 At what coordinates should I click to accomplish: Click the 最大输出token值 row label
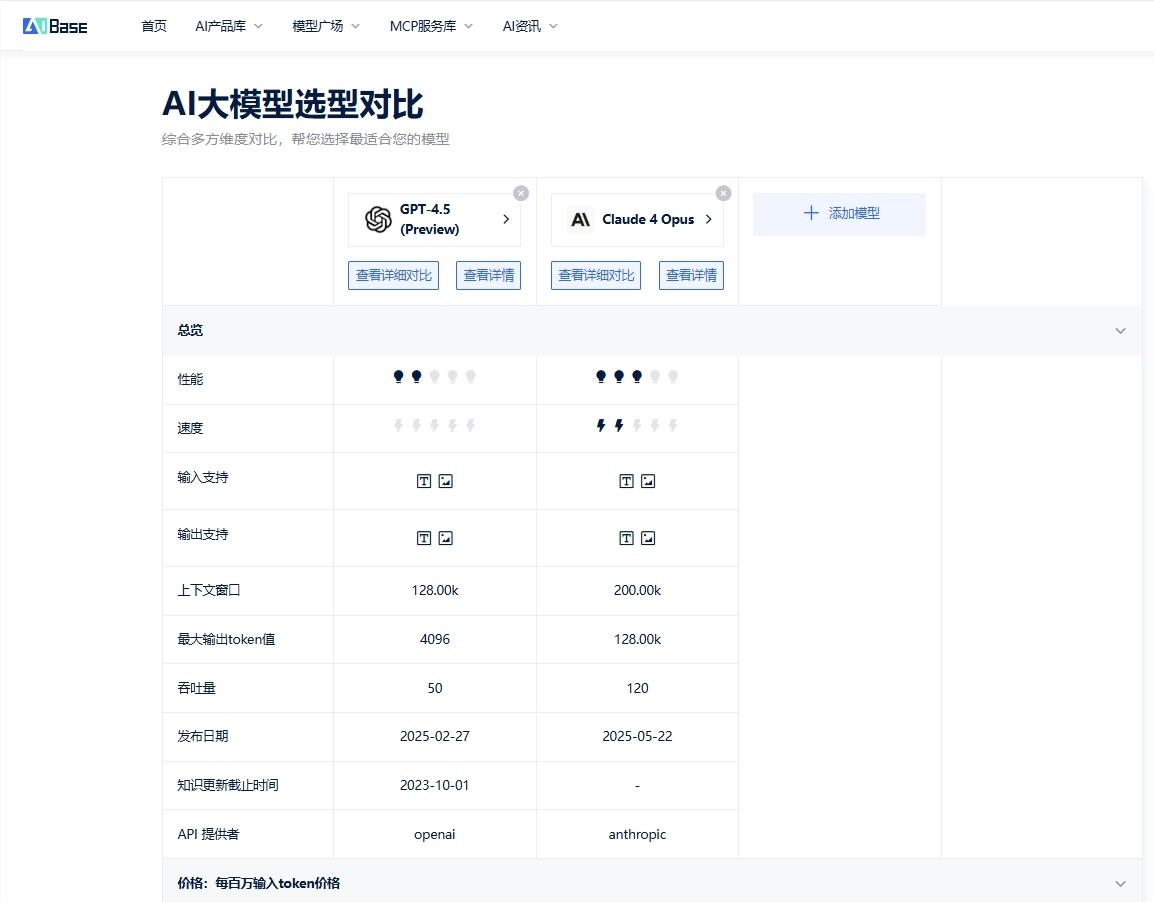pyautogui.click(x=227, y=639)
